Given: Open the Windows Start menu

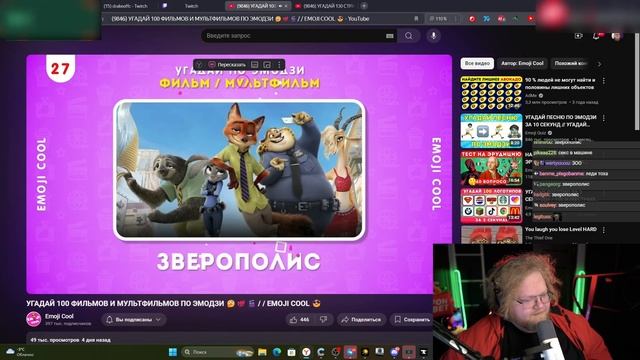Looking at the screenshot, I should [173, 352].
